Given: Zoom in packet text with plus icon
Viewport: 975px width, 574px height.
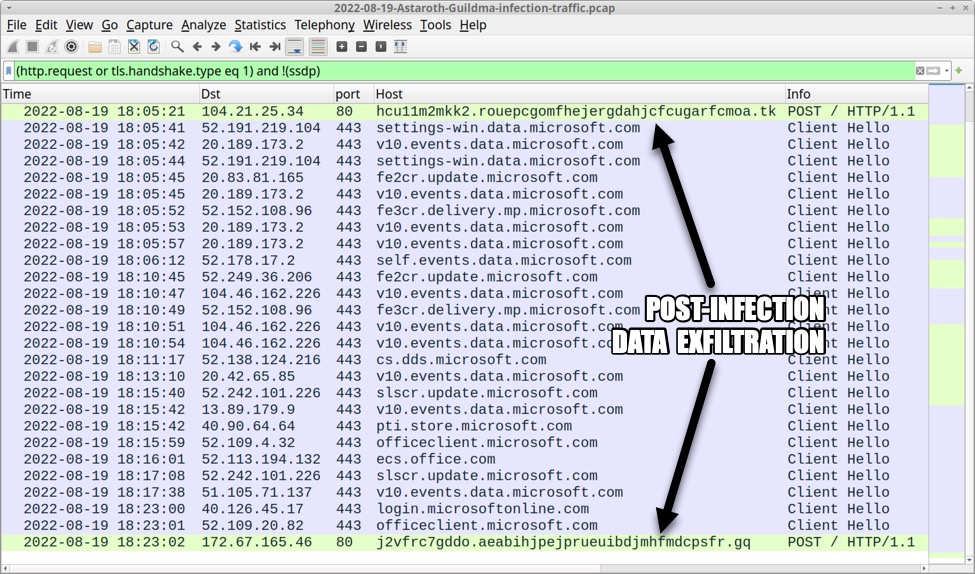Looking at the screenshot, I should pos(342,47).
